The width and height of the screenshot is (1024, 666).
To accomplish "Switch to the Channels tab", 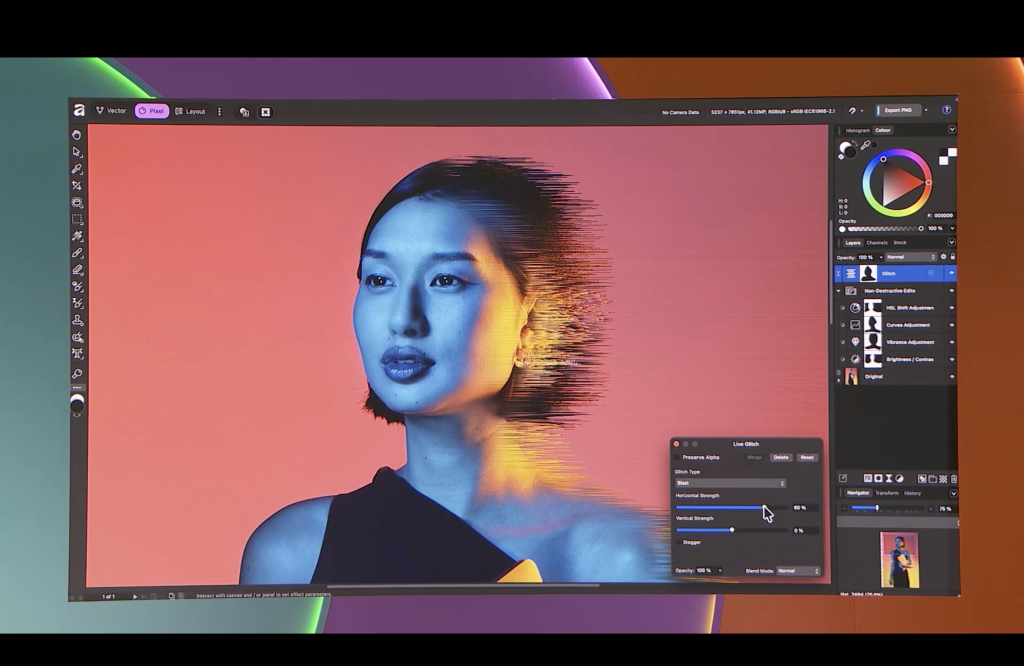I will pyautogui.click(x=876, y=243).
